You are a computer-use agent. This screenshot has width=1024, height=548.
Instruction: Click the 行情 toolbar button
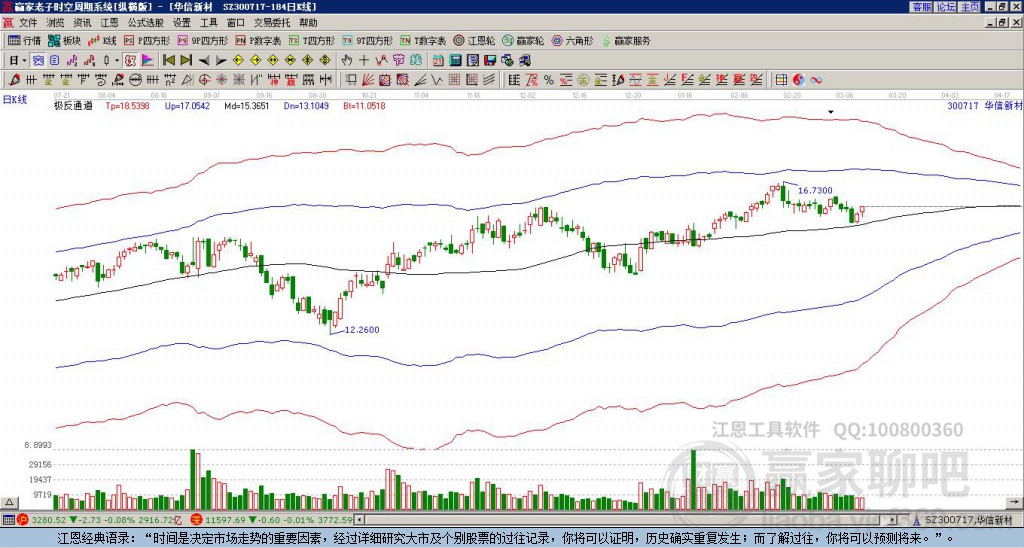tap(24, 40)
